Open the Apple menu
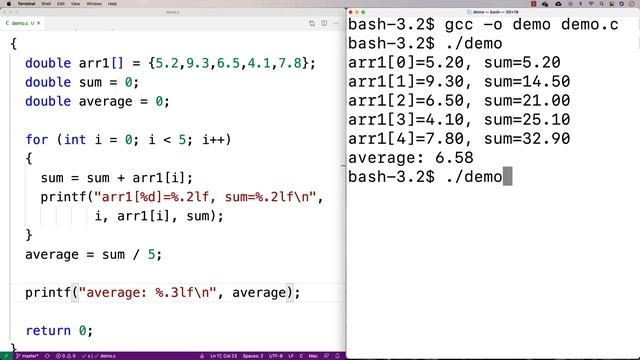 click(9, 4)
